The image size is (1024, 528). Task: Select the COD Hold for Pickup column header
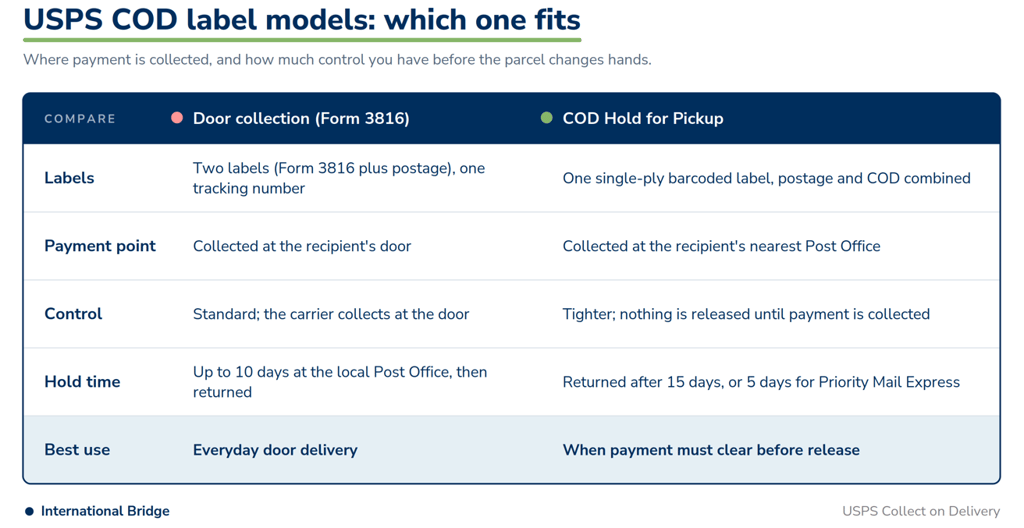(643, 118)
